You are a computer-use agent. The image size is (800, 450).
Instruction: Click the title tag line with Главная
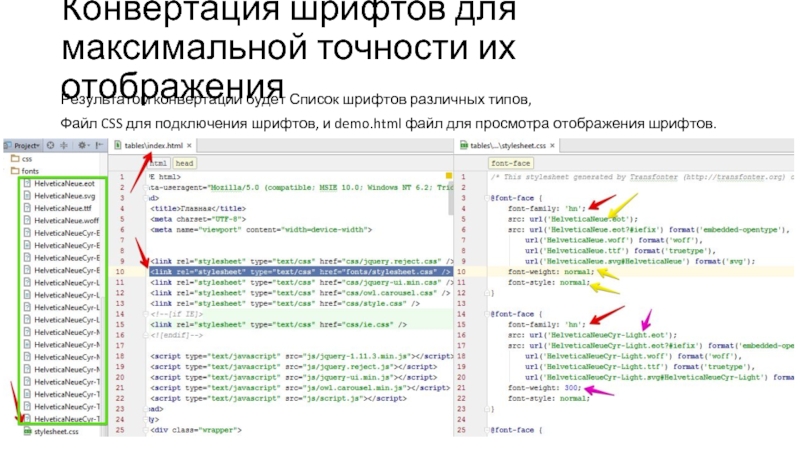198,209
